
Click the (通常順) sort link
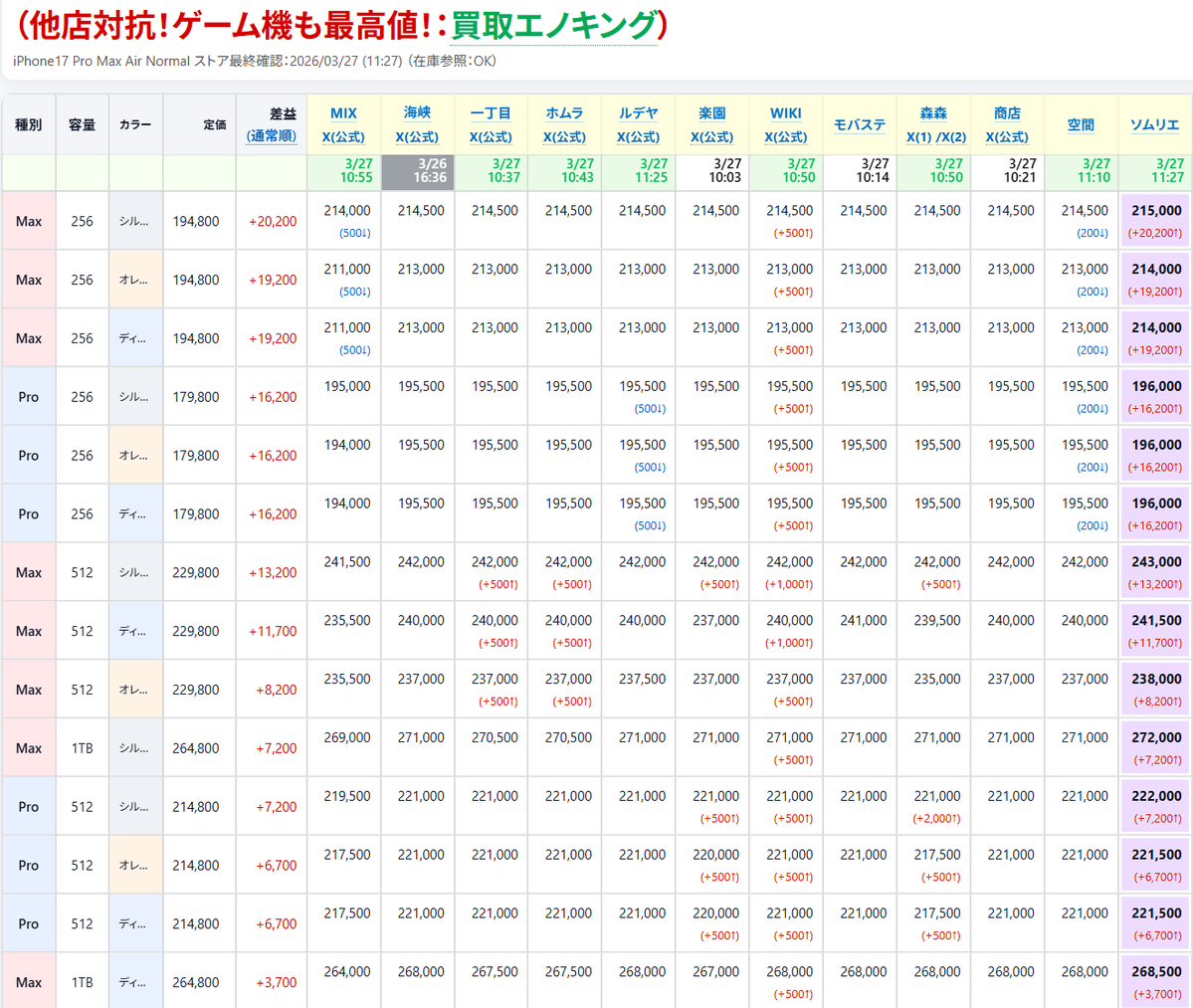point(272,136)
